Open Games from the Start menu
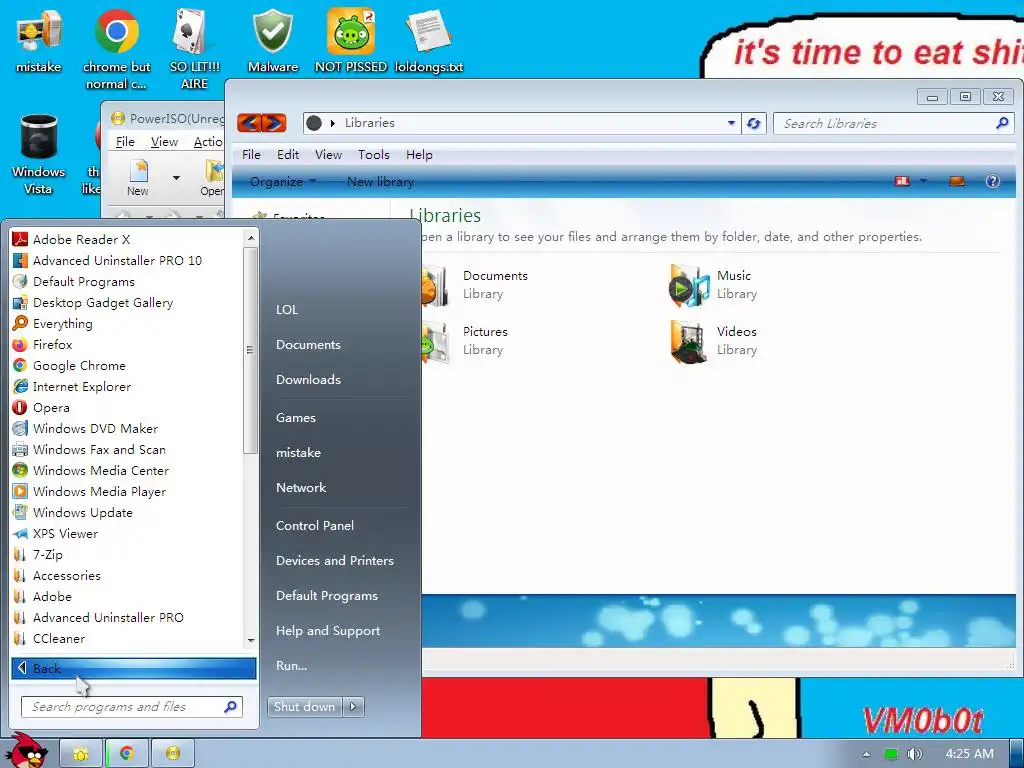This screenshot has width=1024, height=768. (296, 417)
